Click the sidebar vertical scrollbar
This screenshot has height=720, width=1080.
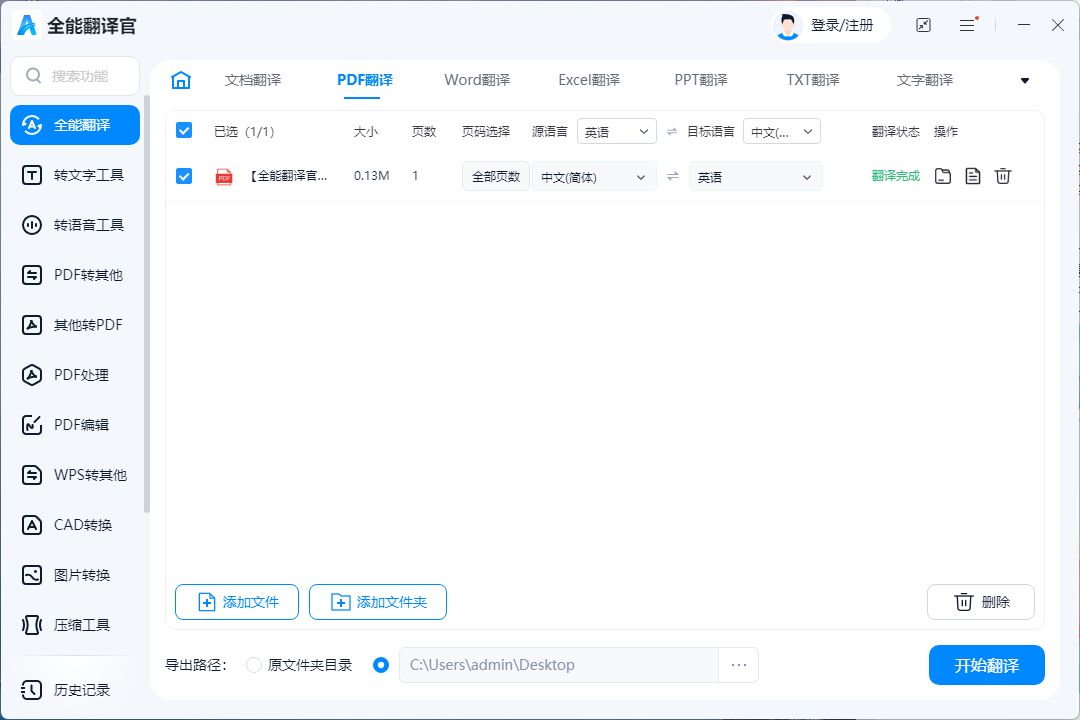click(146, 303)
